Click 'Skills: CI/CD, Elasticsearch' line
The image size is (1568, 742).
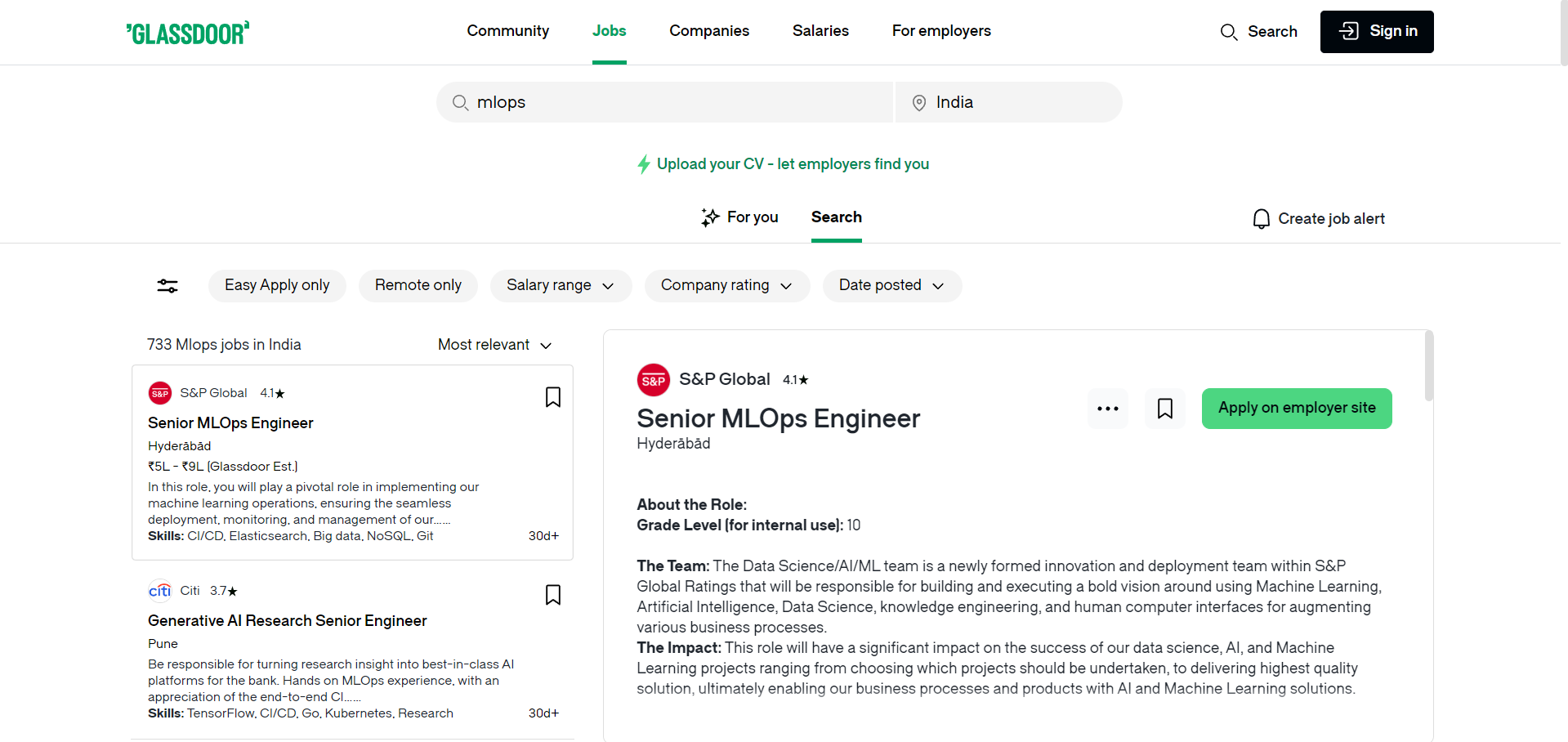click(x=291, y=536)
